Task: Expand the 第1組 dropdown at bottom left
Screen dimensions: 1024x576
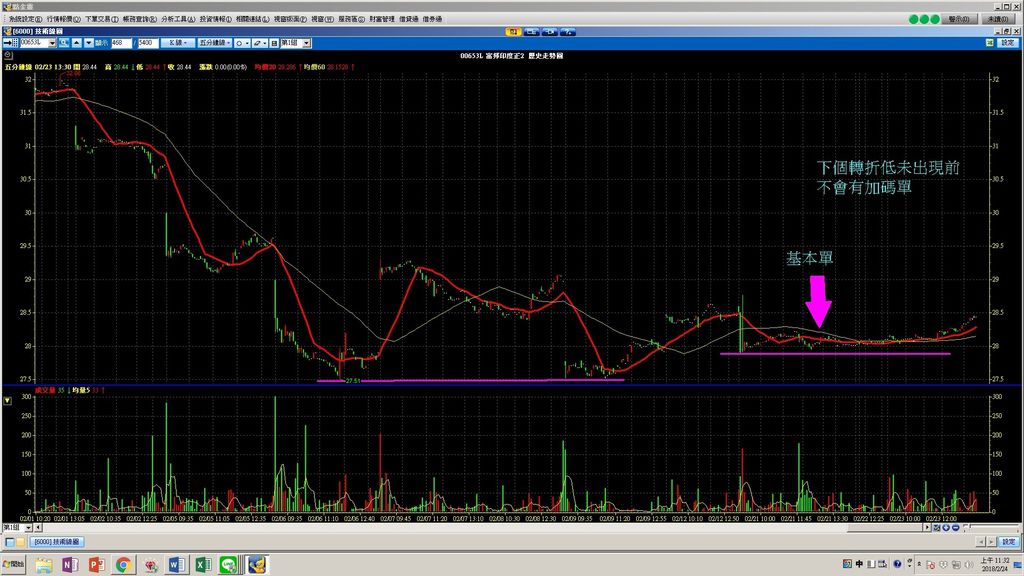Action: [28, 527]
